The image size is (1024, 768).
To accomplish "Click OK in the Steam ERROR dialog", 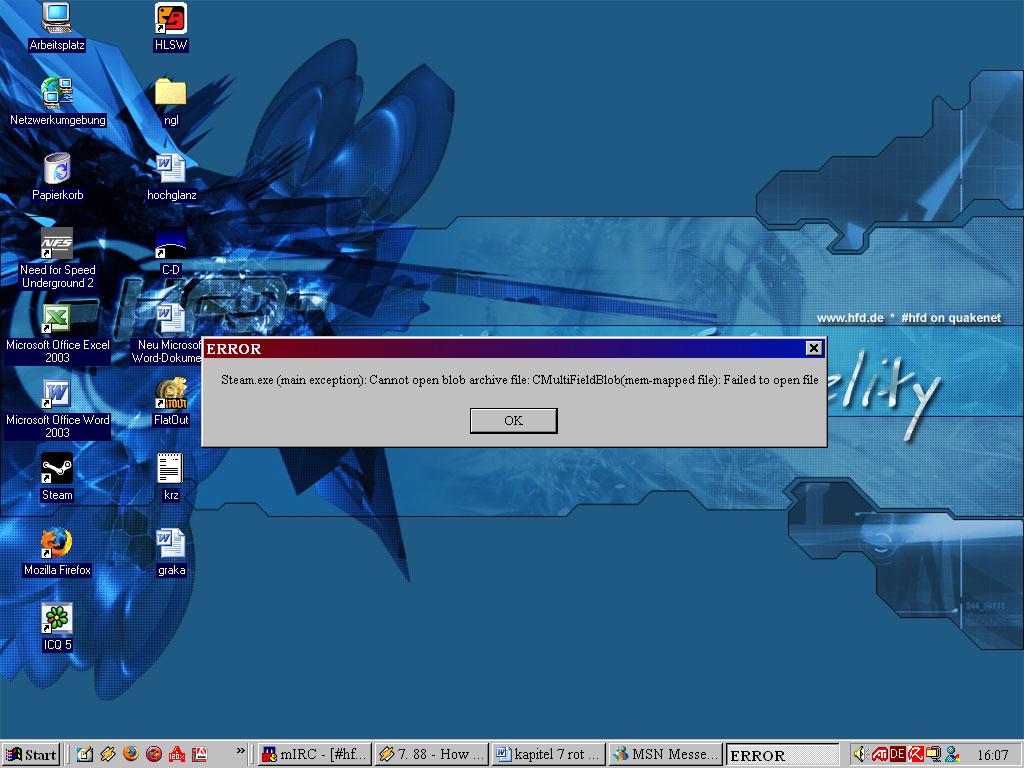I will (513, 421).
